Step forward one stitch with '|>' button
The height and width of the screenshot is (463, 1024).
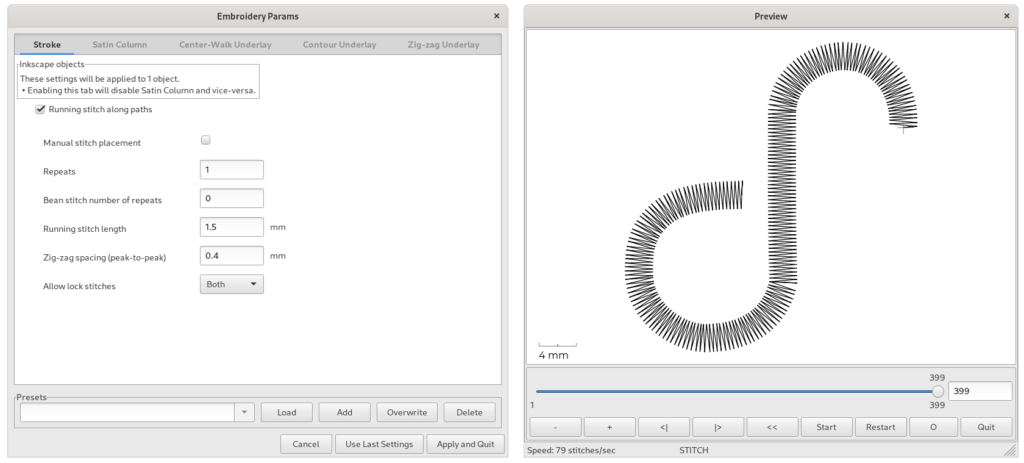(718, 427)
